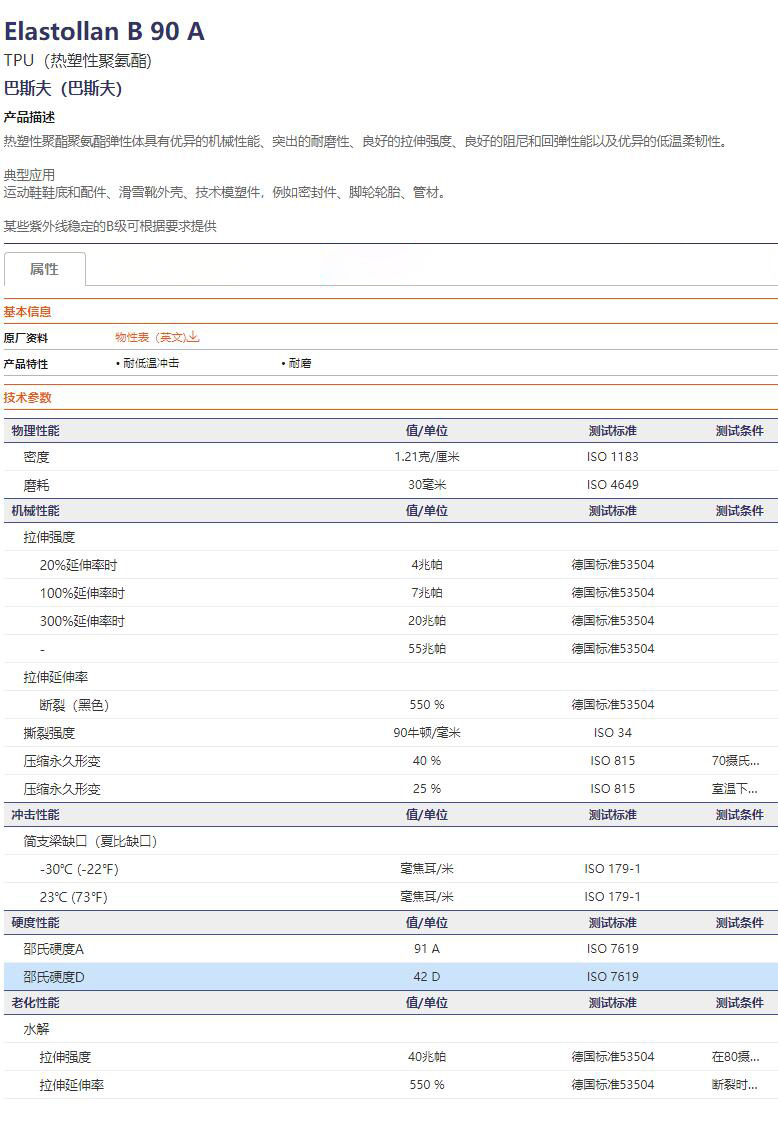Click the 20%延伸率时 row label
Screen dimensions: 778x1124
click(x=78, y=565)
